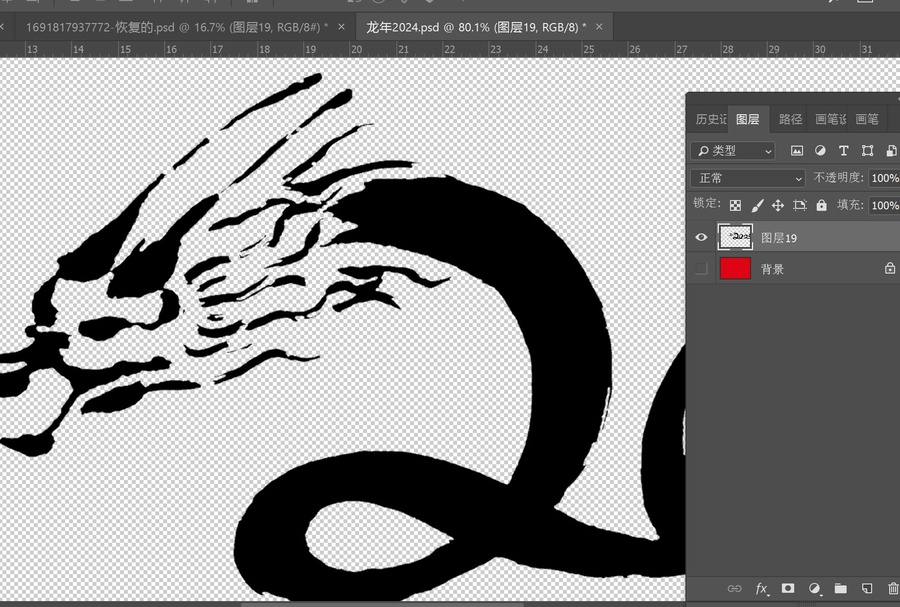Switch to the 龙年2024.psd document tab
The height and width of the screenshot is (607, 900).
476,27
